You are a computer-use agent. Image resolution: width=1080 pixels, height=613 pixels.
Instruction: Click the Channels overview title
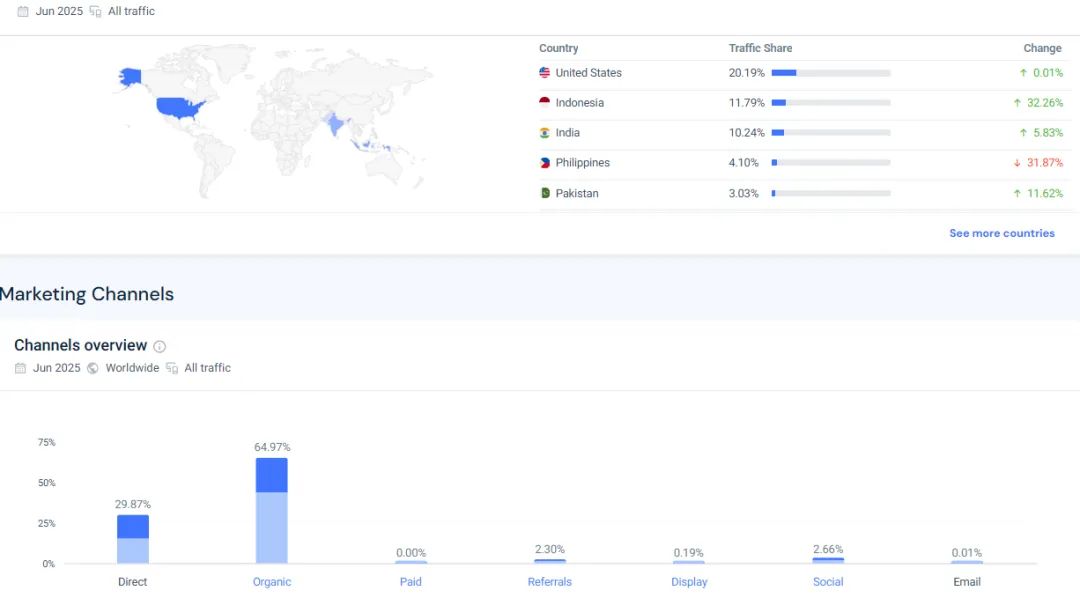click(81, 345)
